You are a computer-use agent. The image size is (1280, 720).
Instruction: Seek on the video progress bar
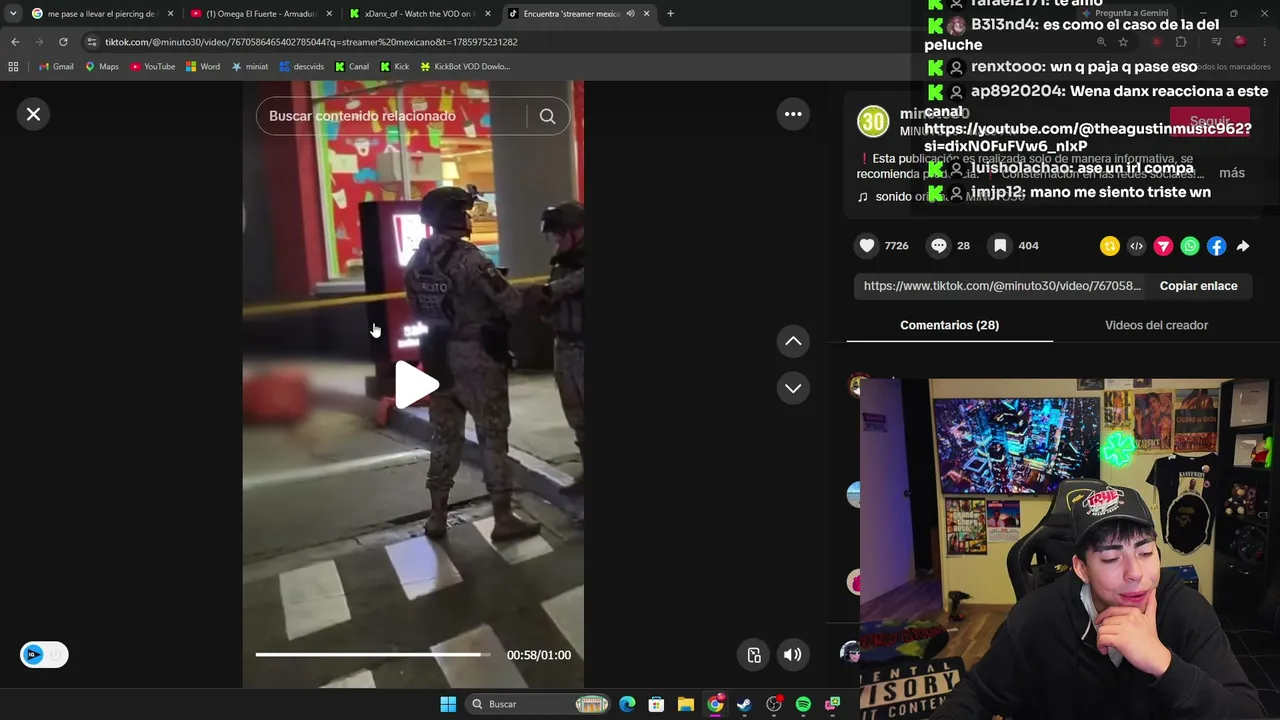(x=373, y=655)
